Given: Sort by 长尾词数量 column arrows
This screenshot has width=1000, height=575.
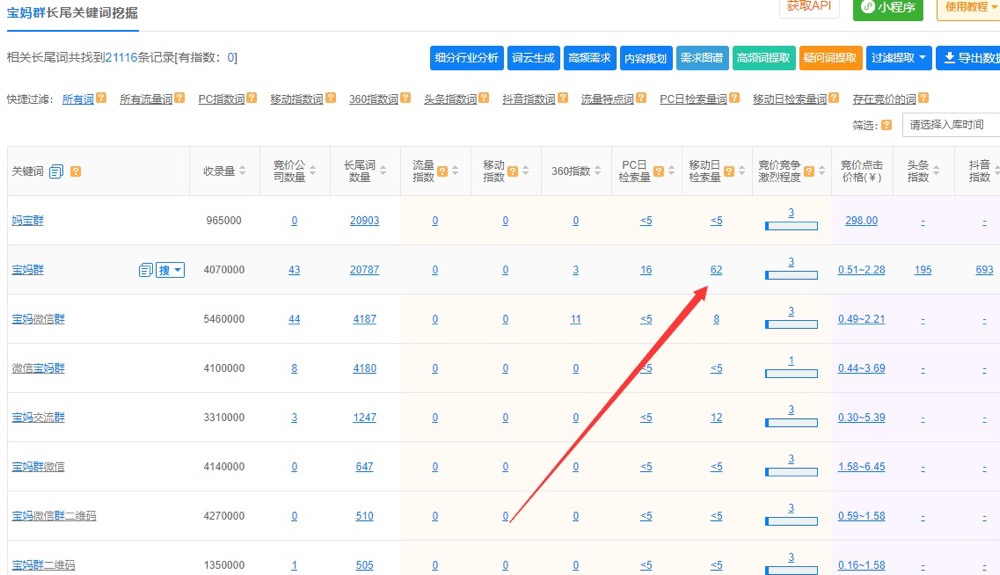Looking at the screenshot, I should tap(383, 171).
